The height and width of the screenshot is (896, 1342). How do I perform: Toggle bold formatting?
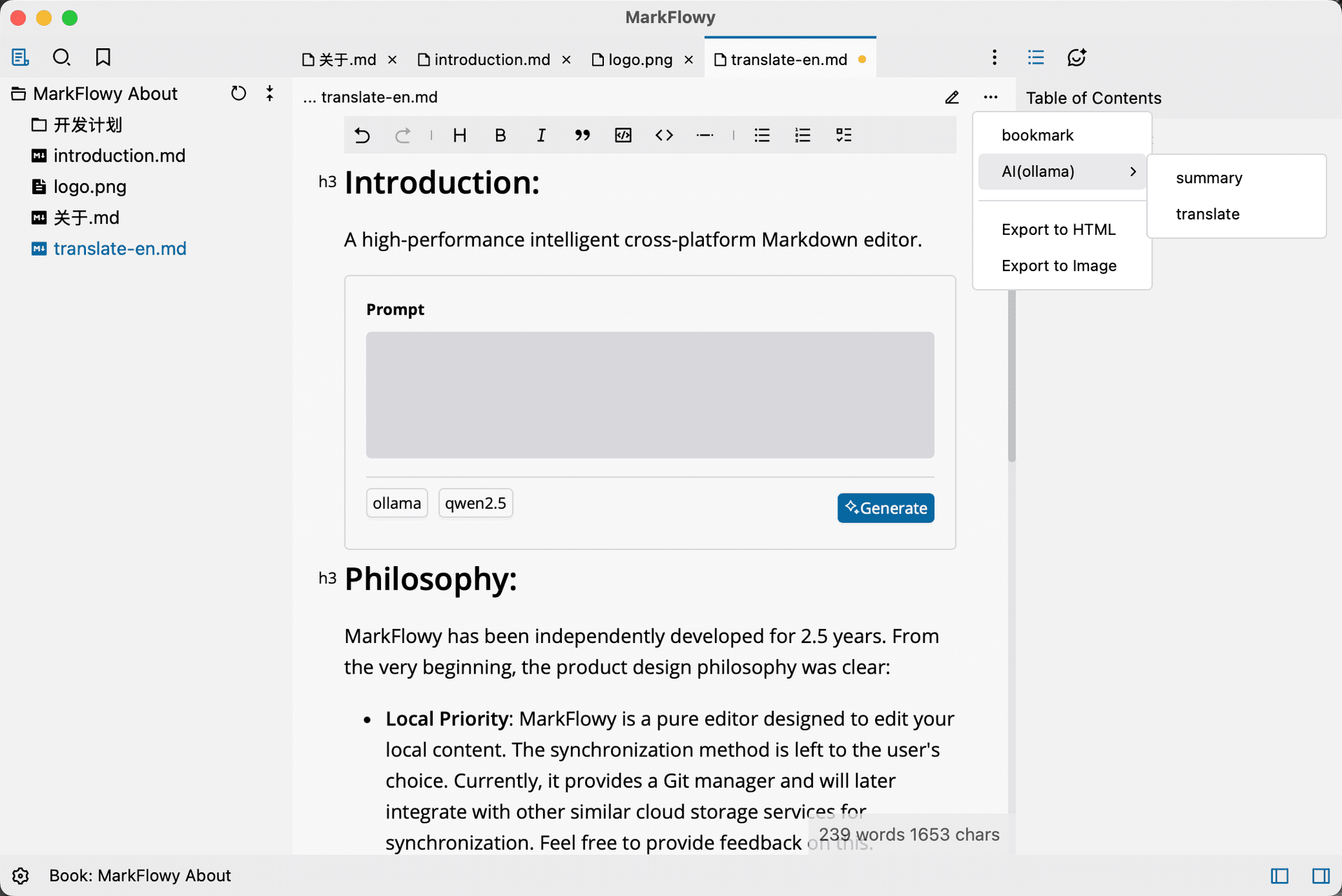point(500,136)
